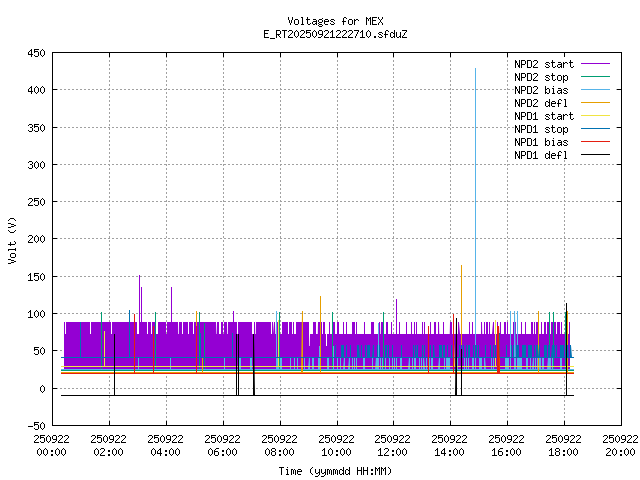Click the 'Voltages for MEX' chart title

[334, 21]
